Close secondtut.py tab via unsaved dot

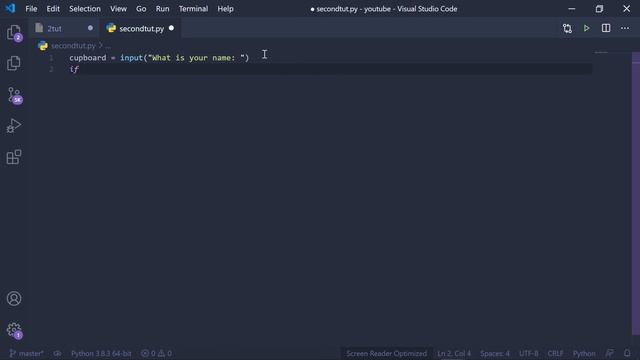pos(171,28)
